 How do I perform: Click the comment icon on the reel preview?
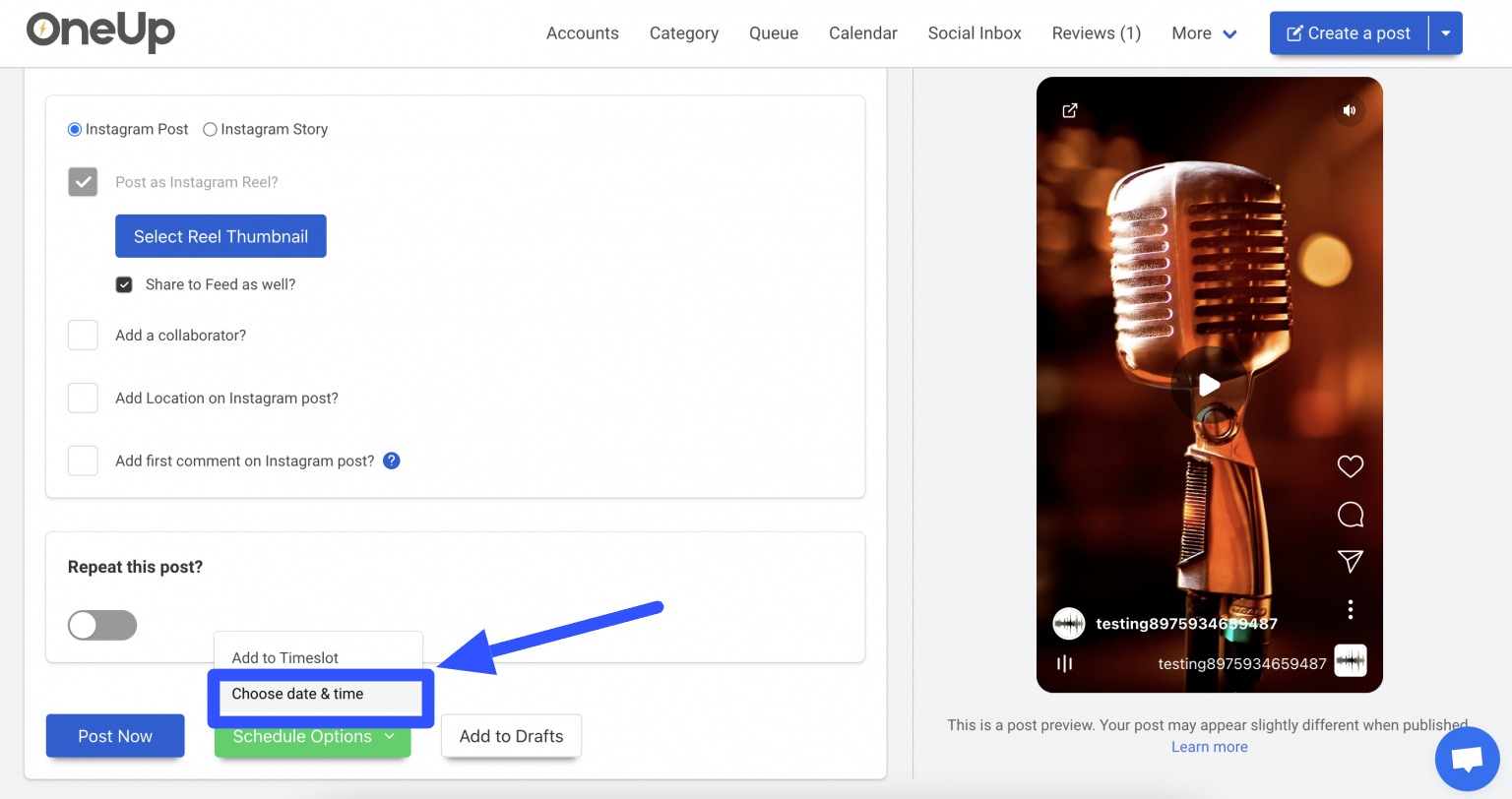click(1350, 514)
